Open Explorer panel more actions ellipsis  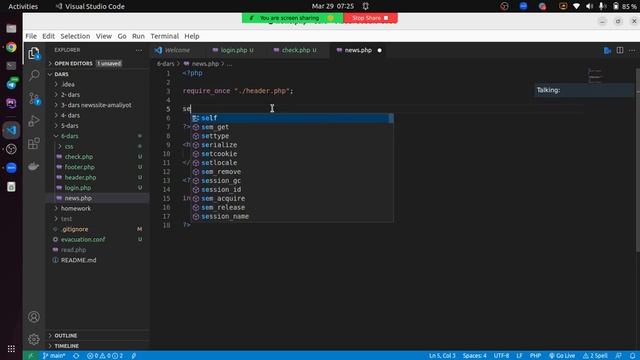click(139, 50)
